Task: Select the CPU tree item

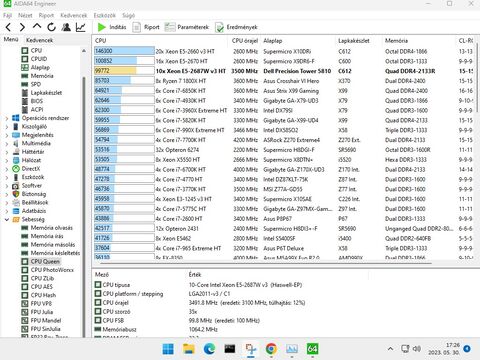Action: click(32, 50)
